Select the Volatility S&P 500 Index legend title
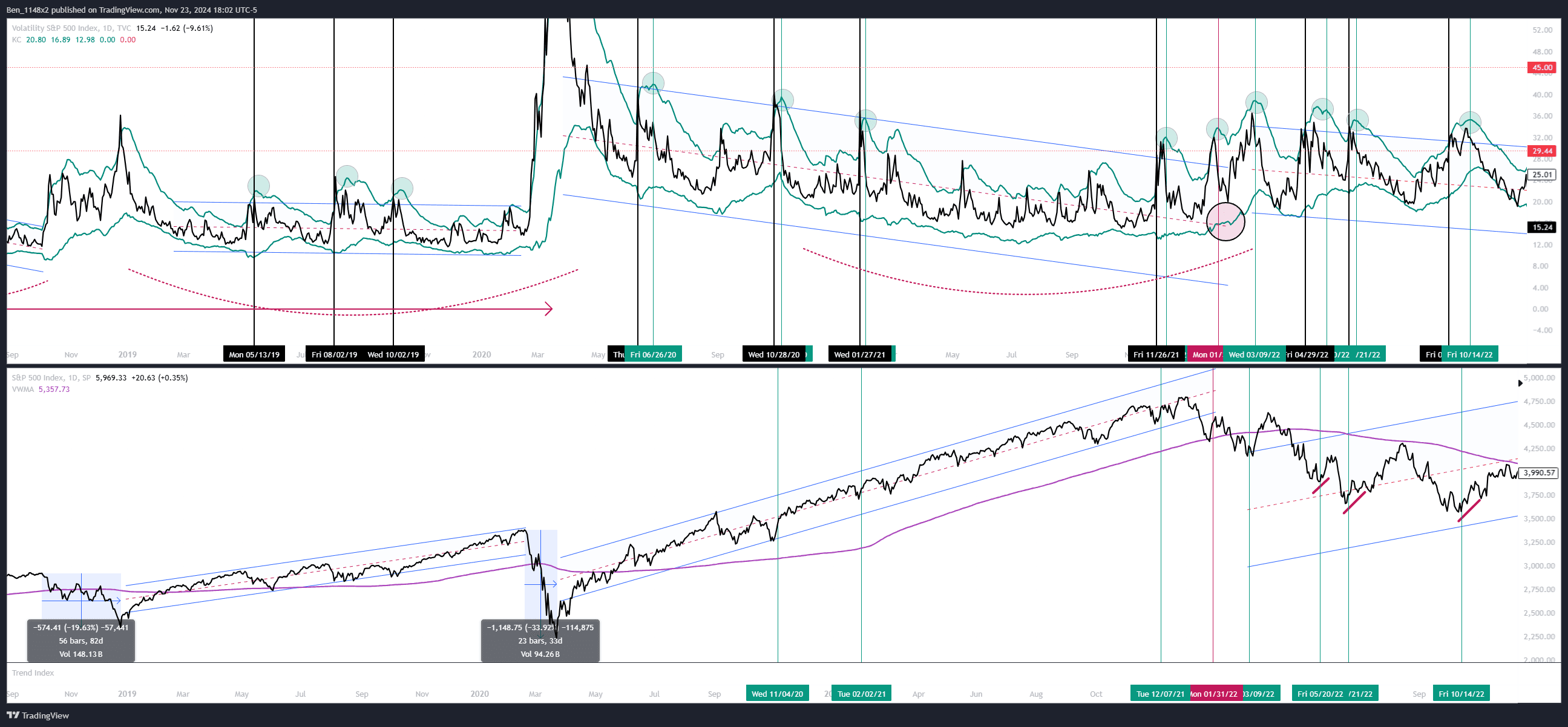This screenshot has width=1568, height=727. click(x=71, y=28)
